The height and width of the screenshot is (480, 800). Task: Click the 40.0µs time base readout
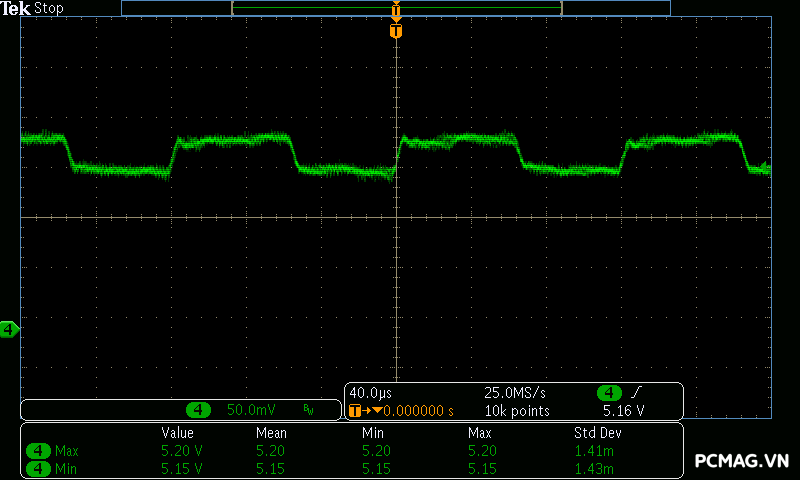click(371, 392)
